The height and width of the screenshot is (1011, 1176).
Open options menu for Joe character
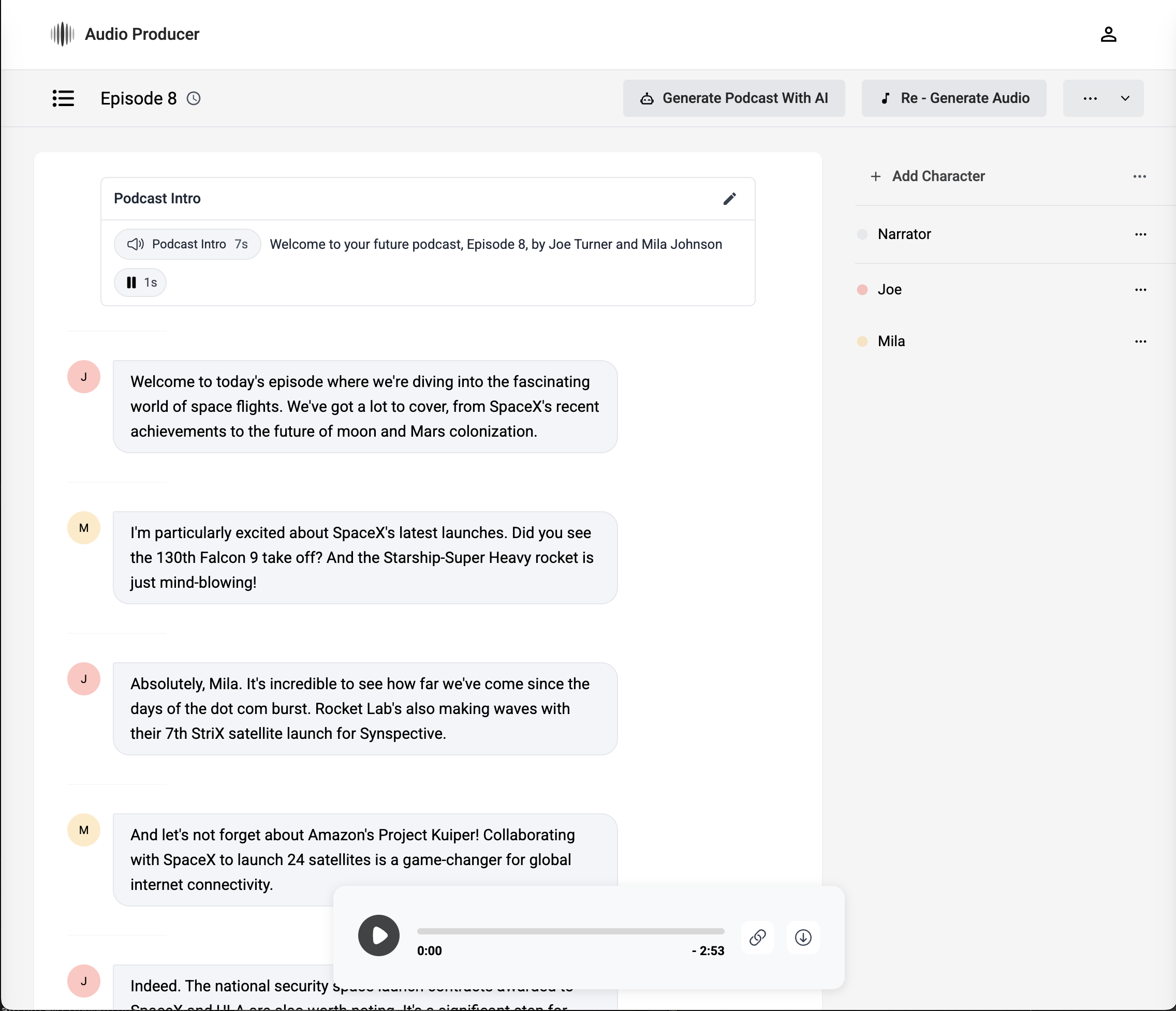[x=1140, y=289]
